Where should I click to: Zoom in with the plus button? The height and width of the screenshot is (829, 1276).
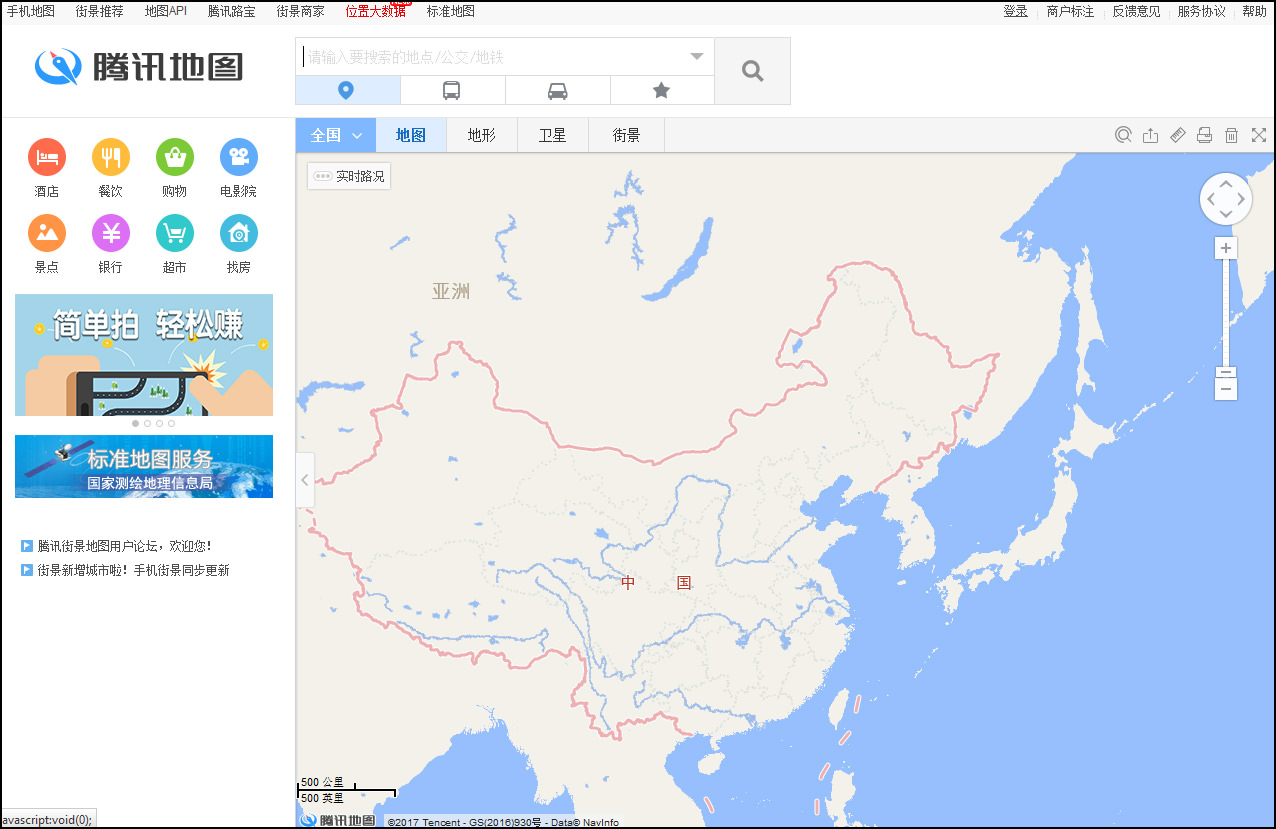coord(1226,248)
